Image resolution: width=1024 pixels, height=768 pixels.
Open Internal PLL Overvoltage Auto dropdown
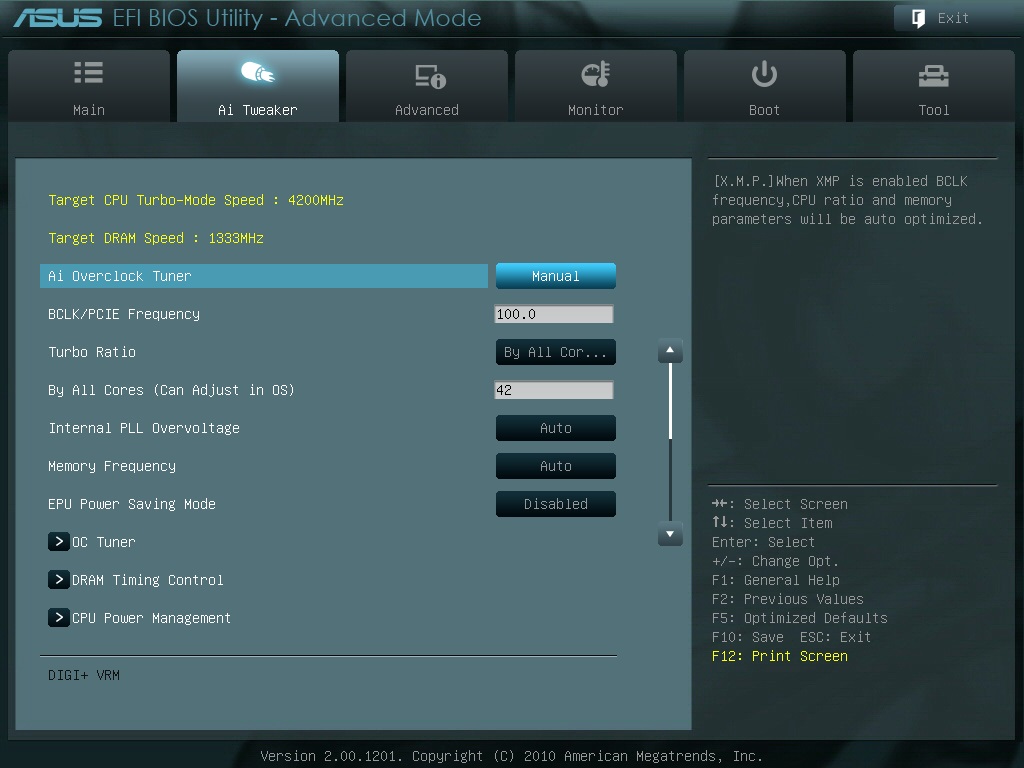tap(556, 428)
